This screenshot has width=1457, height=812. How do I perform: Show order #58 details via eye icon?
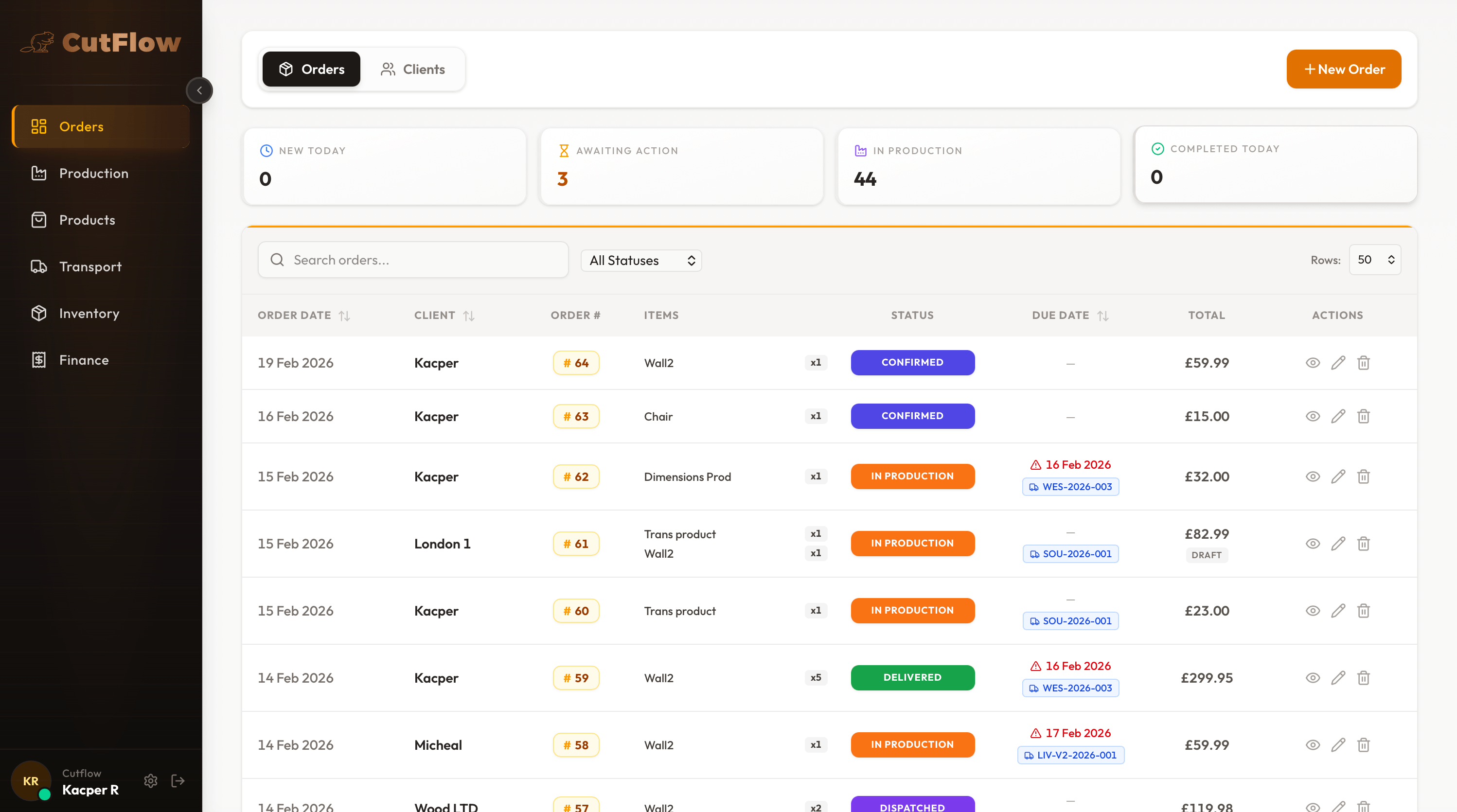coord(1313,745)
